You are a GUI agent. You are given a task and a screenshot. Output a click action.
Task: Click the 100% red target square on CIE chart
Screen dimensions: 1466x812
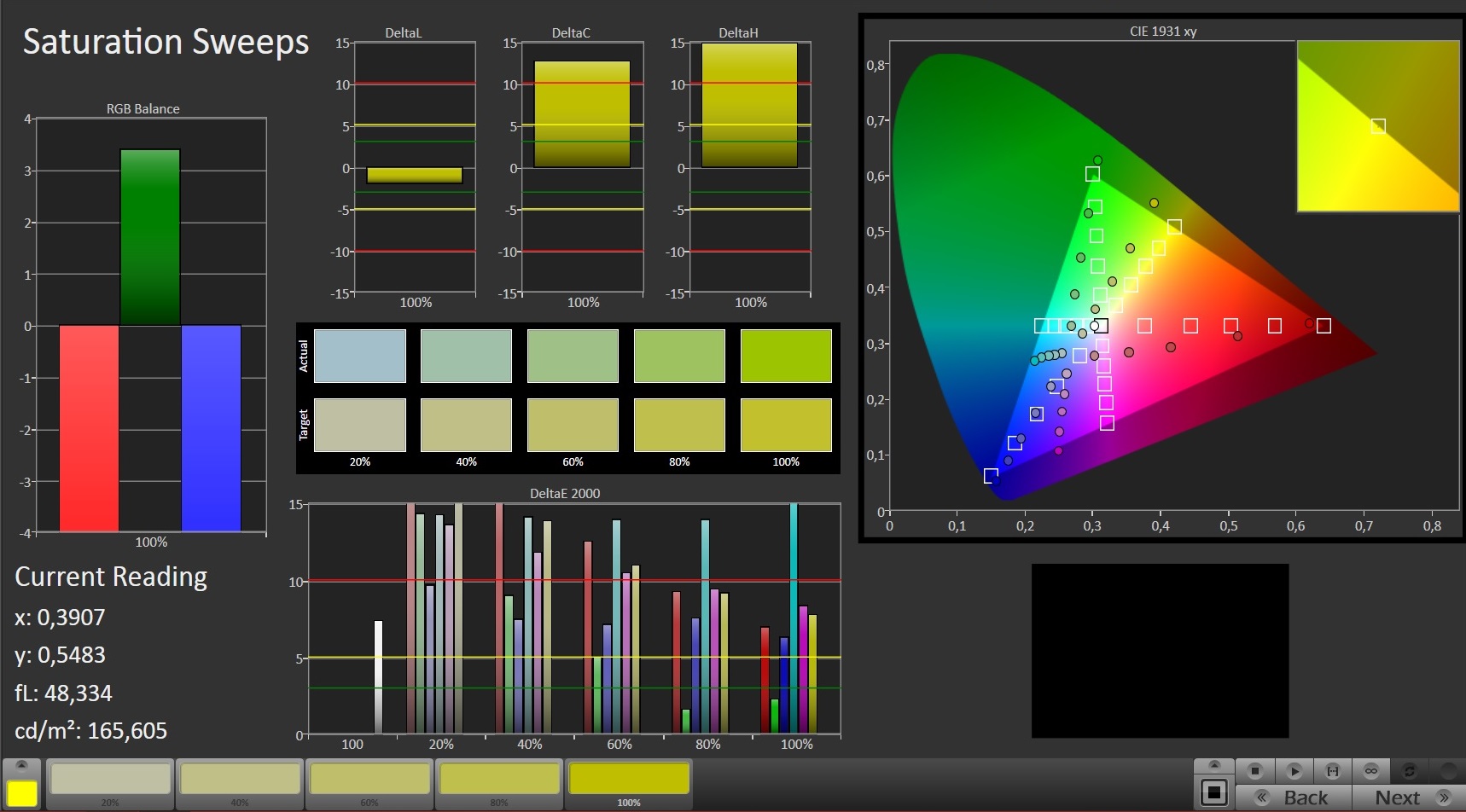(1323, 326)
